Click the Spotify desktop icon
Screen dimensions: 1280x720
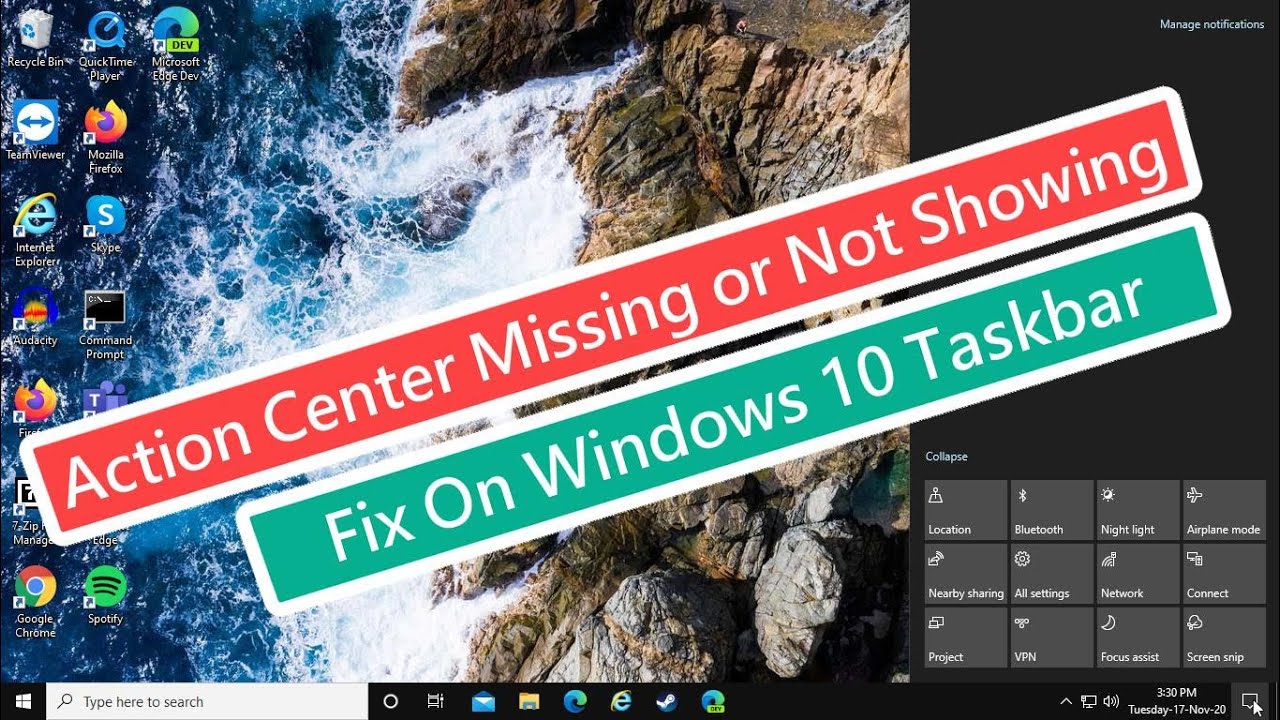(x=105, y=596)
